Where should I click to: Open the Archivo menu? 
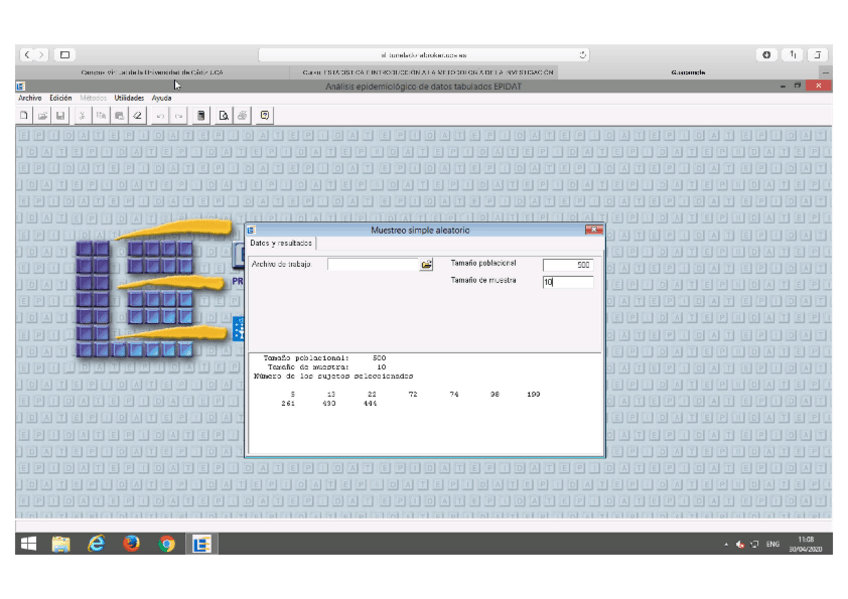click(x=30, y=98)
